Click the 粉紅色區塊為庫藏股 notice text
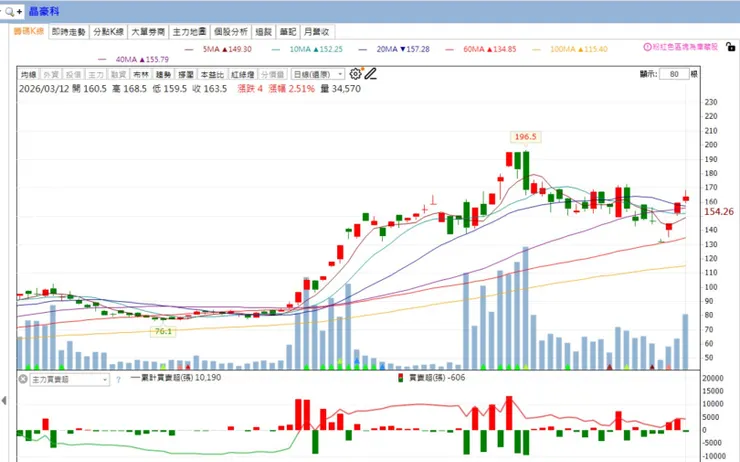Viewport: 740px width, 462px height. [x=685, y=47]
